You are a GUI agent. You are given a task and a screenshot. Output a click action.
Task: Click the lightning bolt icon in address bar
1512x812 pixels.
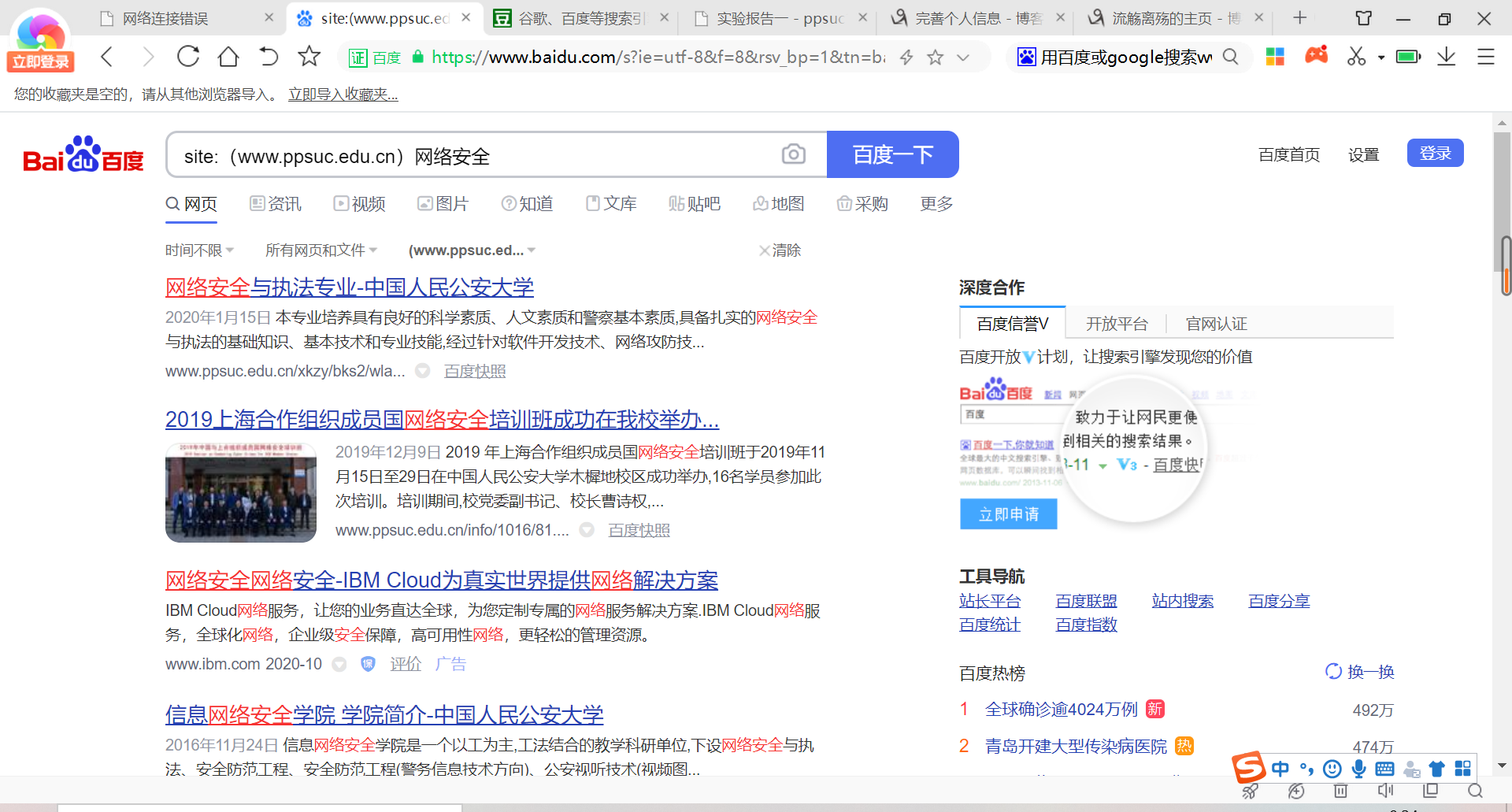click(906, 57)
